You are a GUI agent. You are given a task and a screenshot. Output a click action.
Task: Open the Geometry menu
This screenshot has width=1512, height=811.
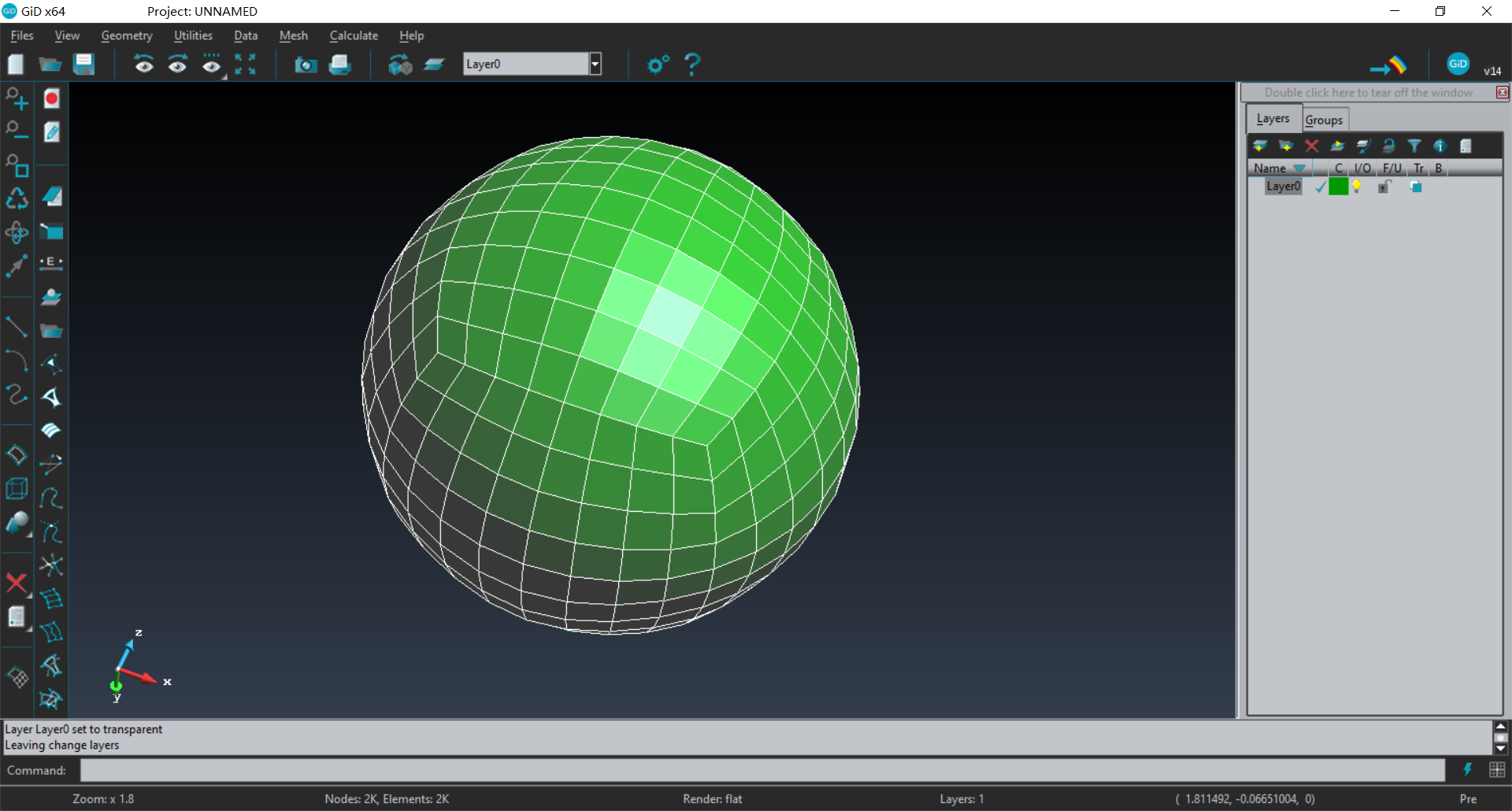(x=127, y=35)
